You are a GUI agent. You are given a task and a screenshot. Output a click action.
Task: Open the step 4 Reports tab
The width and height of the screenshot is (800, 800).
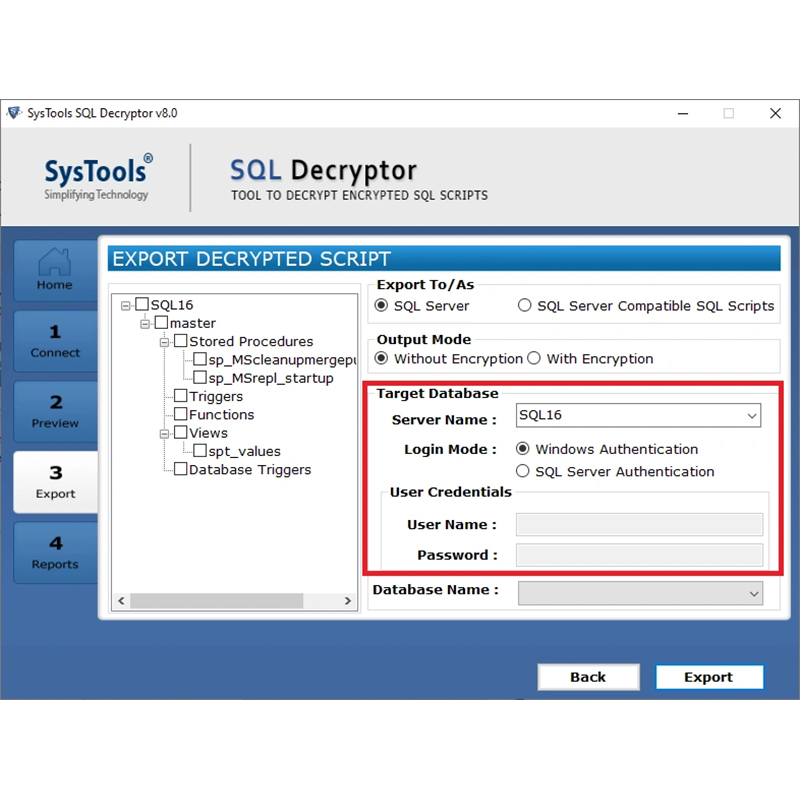pos(55,552)
